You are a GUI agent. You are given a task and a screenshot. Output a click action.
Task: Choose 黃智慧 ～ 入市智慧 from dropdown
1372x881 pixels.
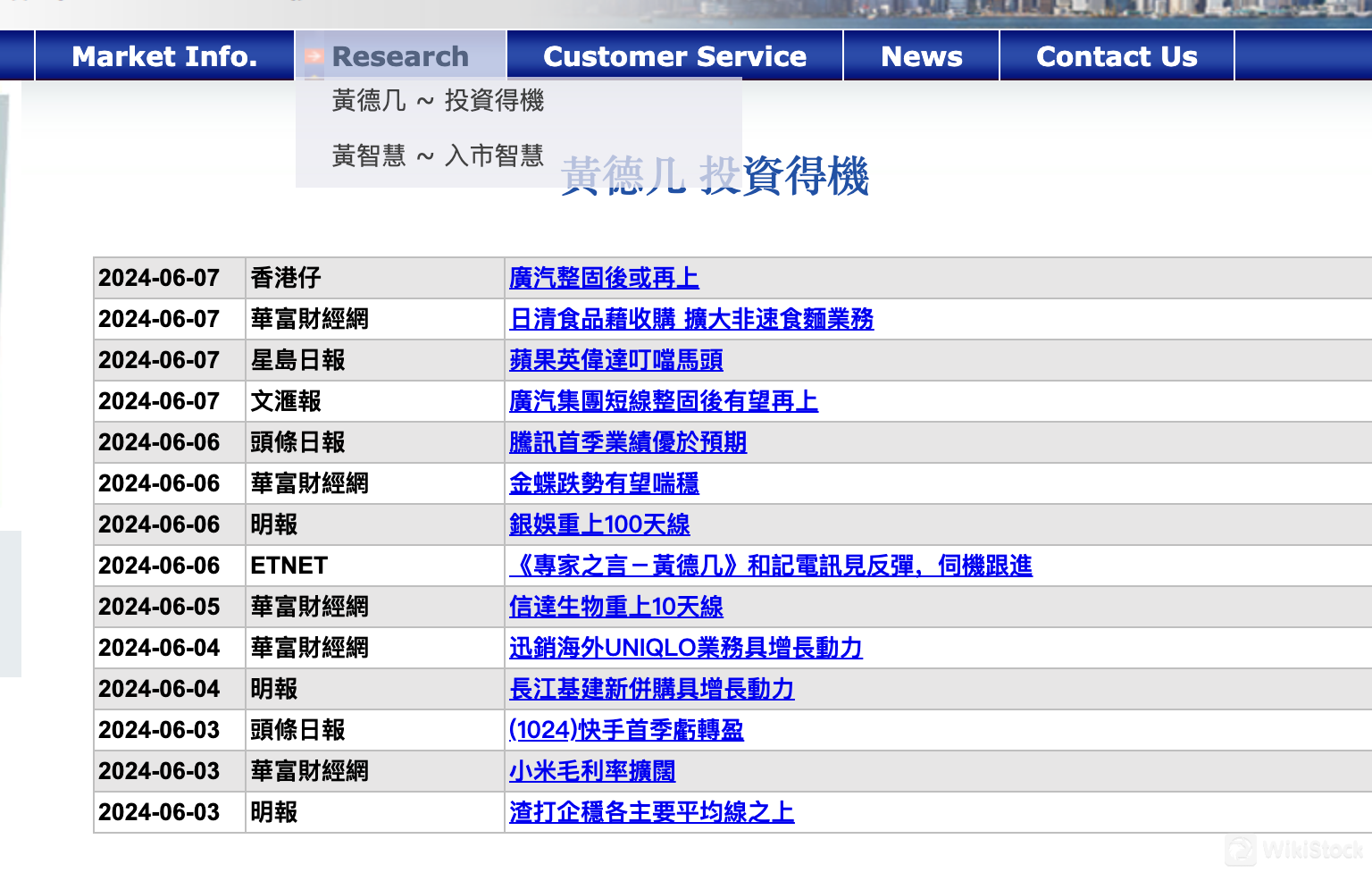tap(438, 156)
